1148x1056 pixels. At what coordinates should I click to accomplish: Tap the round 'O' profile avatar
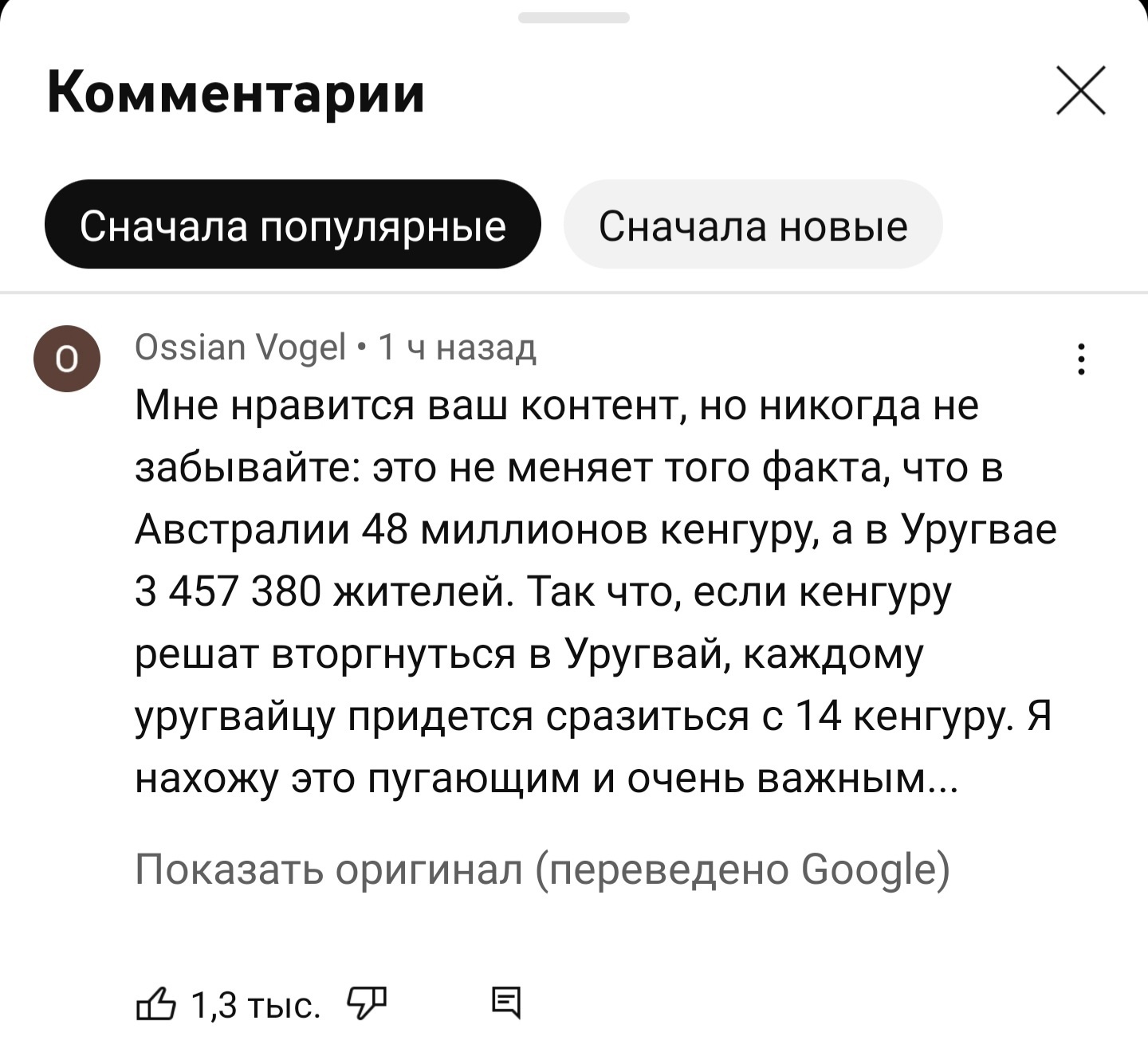click(x=66, y=359)
